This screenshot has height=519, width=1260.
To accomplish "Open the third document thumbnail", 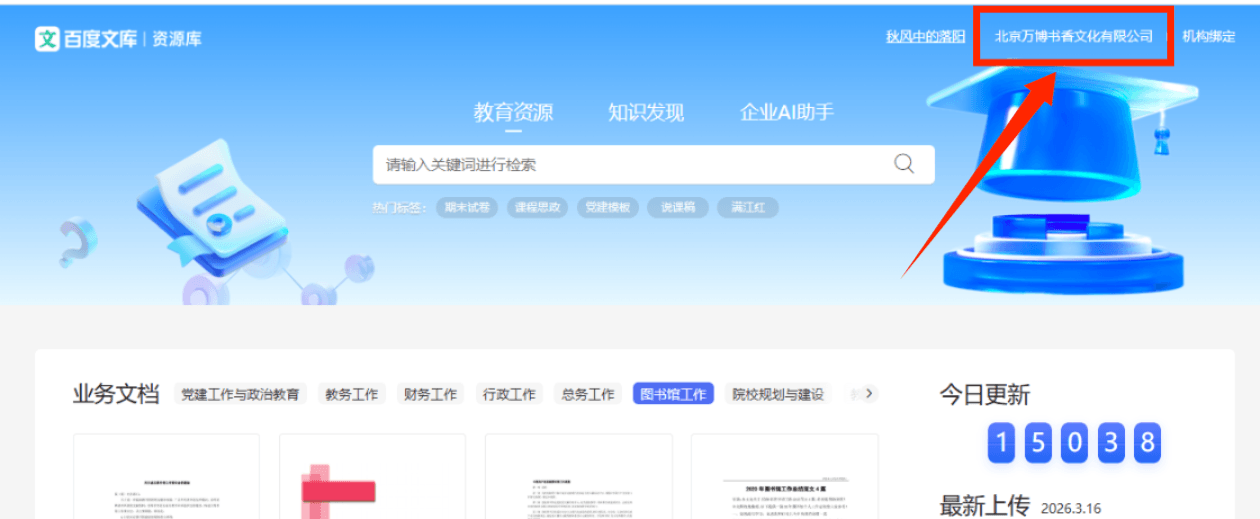I will click(578, 476).
